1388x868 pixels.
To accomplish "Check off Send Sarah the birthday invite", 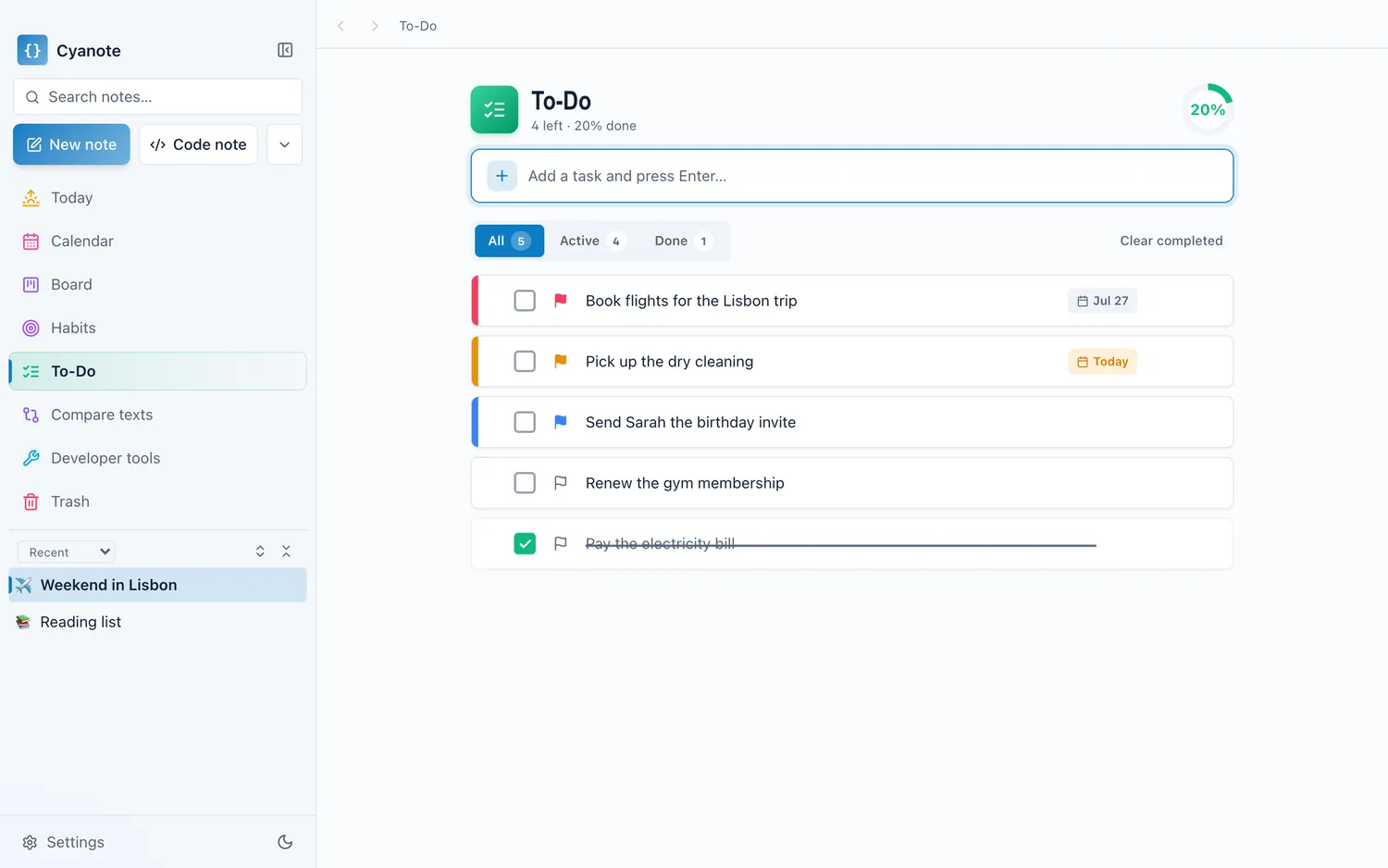I will click(x=525, y=422).
